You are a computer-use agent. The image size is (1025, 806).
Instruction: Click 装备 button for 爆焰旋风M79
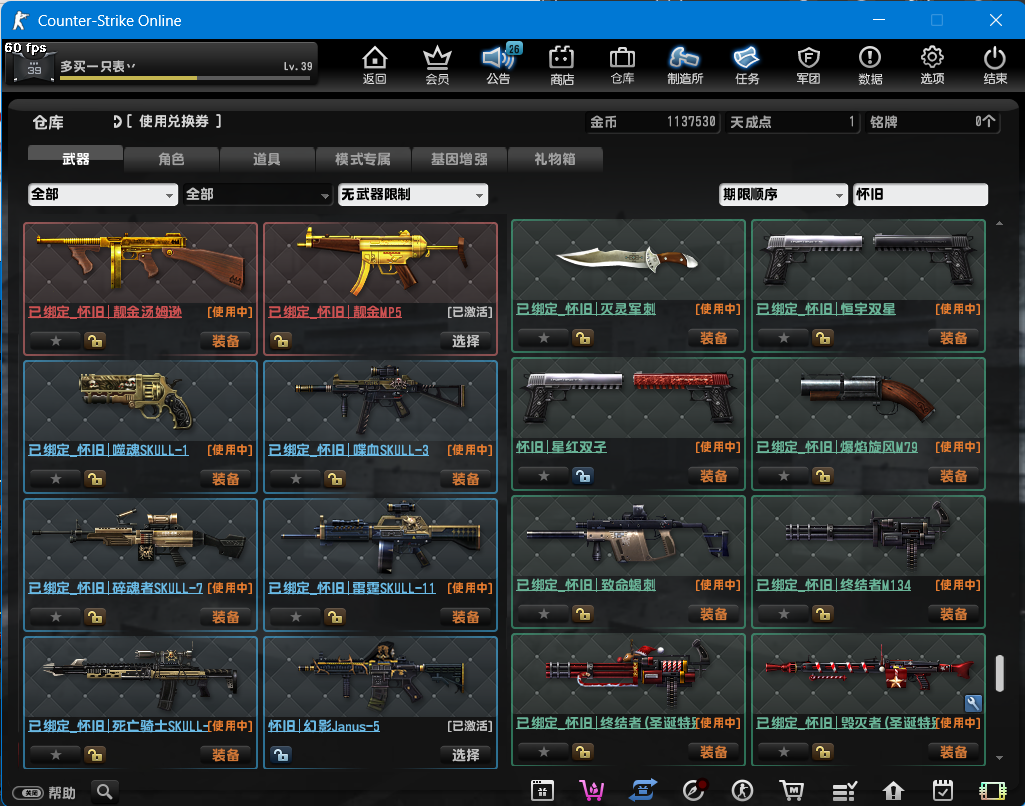953,476
